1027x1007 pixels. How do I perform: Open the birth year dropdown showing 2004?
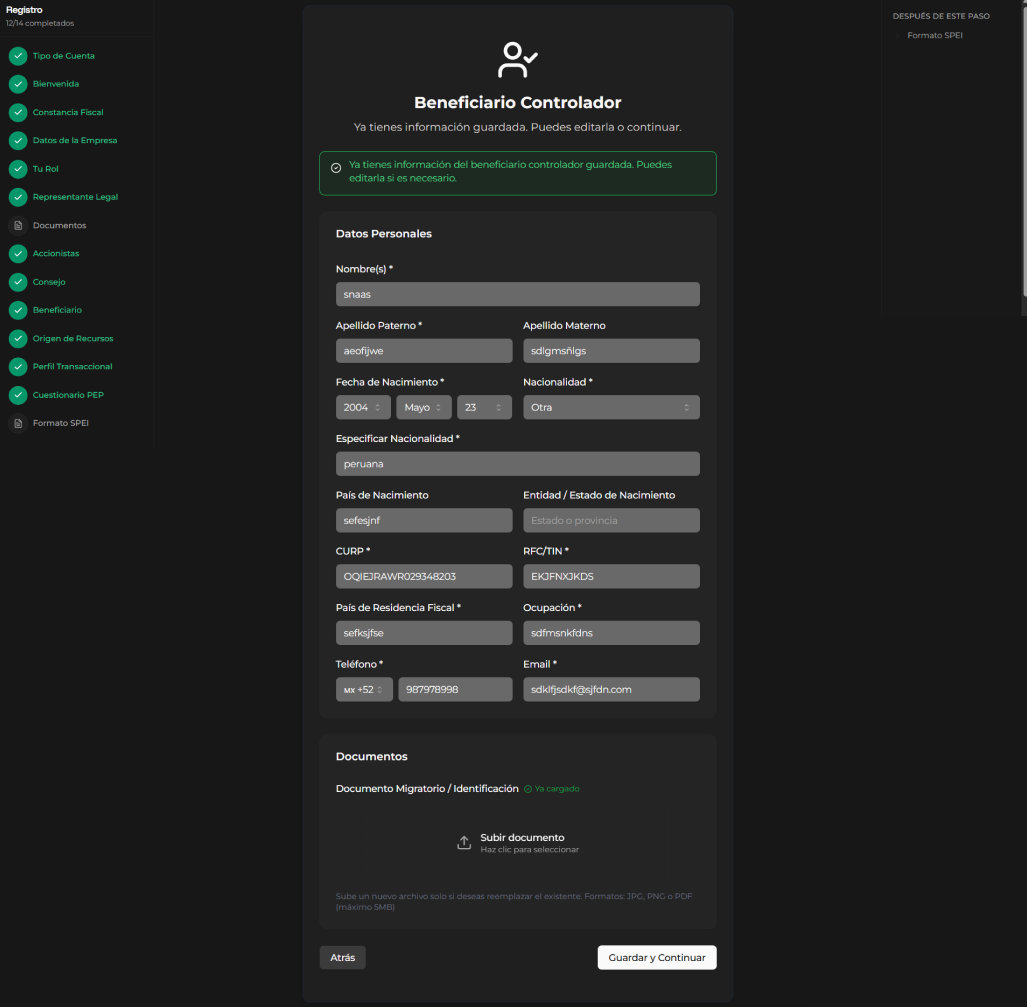[364, 408]
